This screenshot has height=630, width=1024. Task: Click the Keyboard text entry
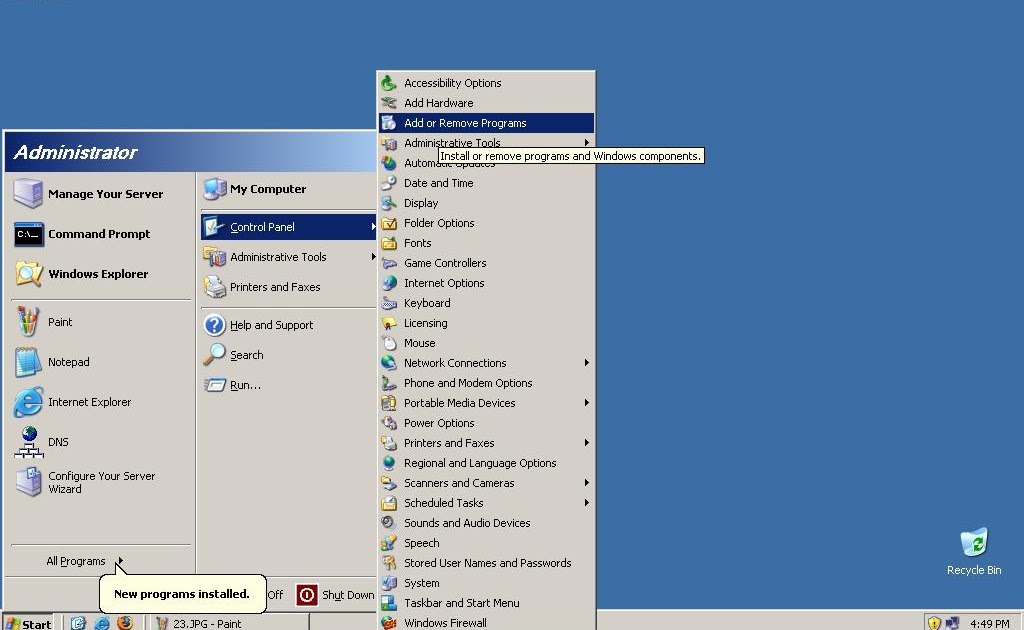coord(427,303)
